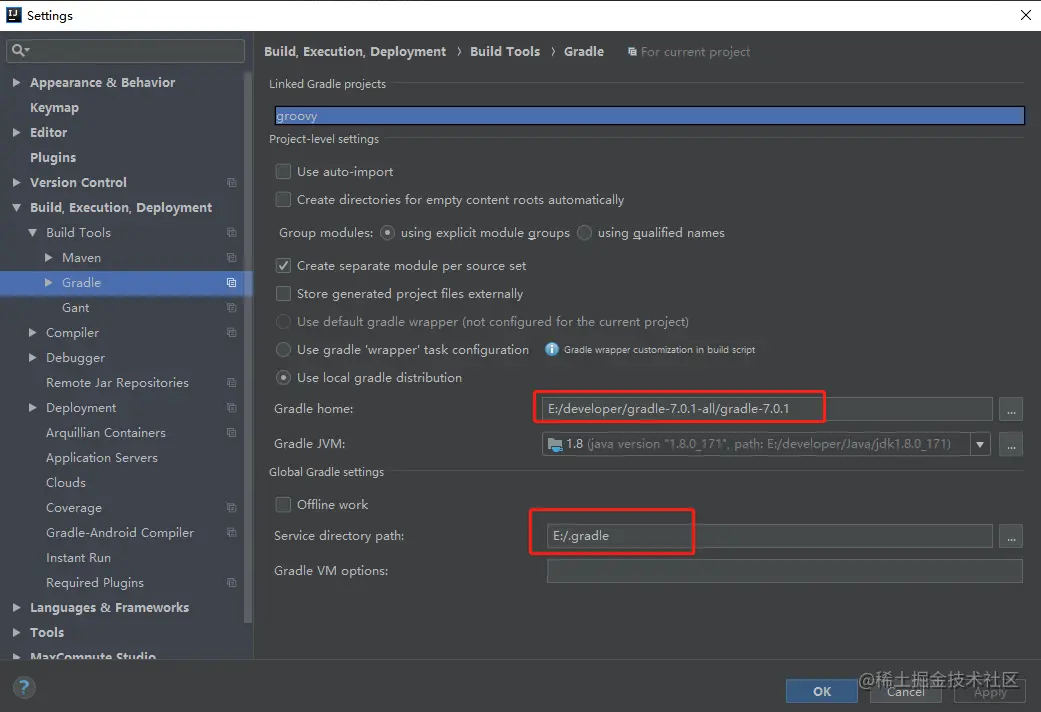Click the project-level icon next to Deployment
1041x712 pixels.
(231, 408)
